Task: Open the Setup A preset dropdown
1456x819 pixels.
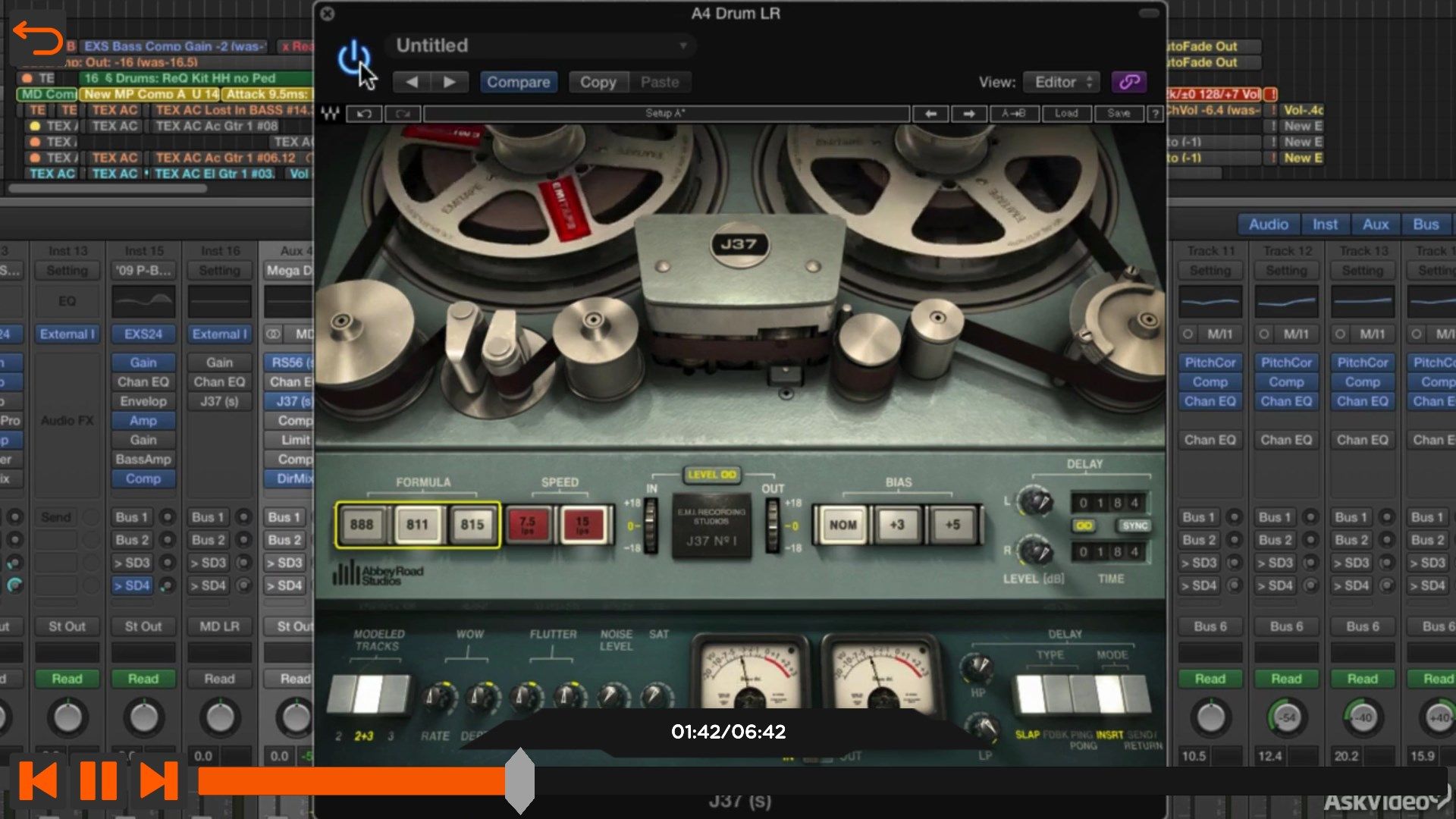Action: coord(664,112)
